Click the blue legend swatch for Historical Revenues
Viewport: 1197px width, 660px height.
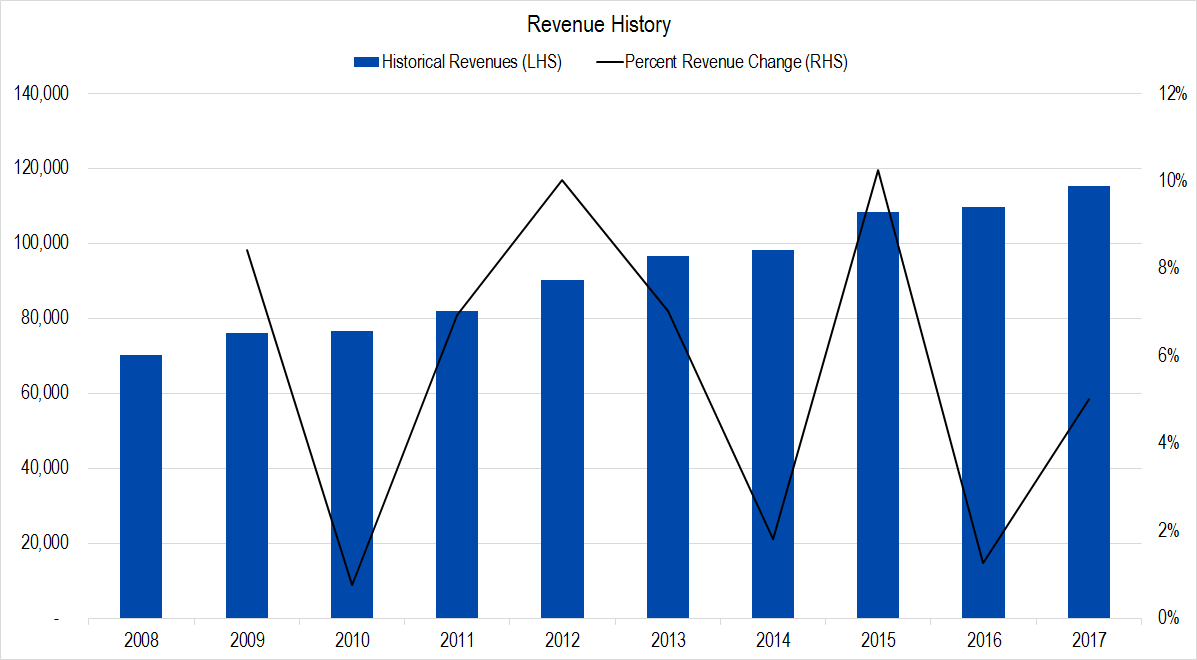364,61
